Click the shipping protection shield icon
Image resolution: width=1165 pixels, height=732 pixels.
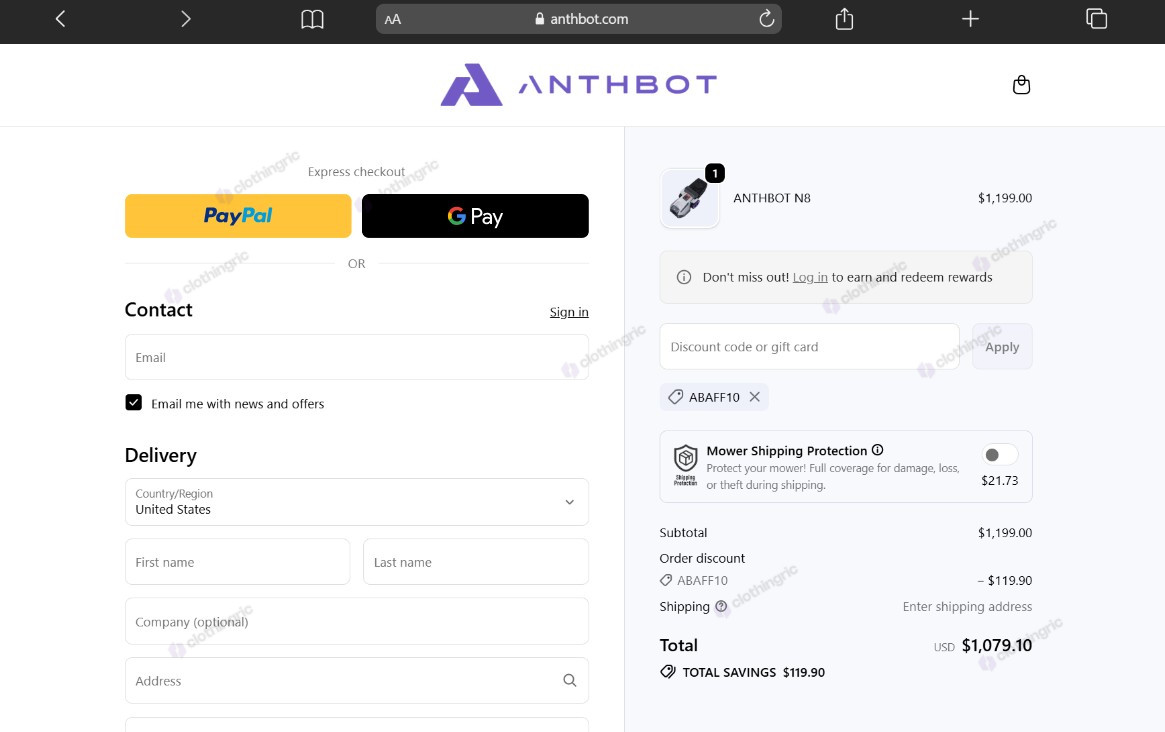685,465
